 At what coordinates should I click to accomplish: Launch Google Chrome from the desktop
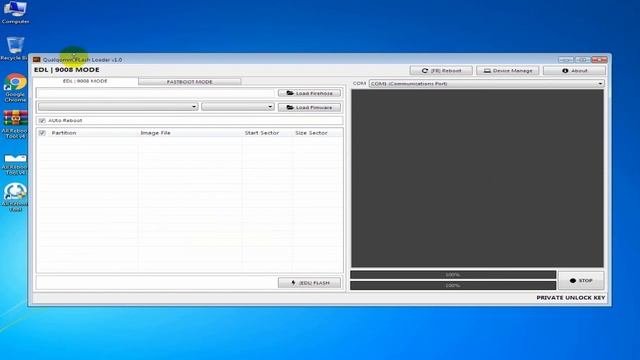(x=15, y=87)
